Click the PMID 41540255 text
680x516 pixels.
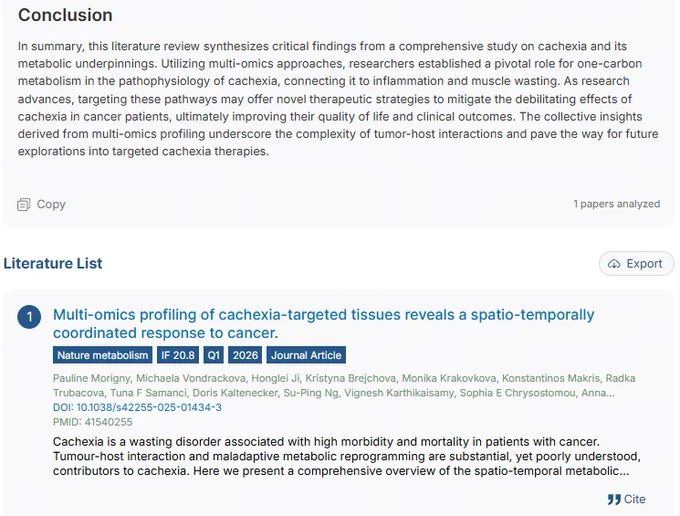(x=93, y=422)
